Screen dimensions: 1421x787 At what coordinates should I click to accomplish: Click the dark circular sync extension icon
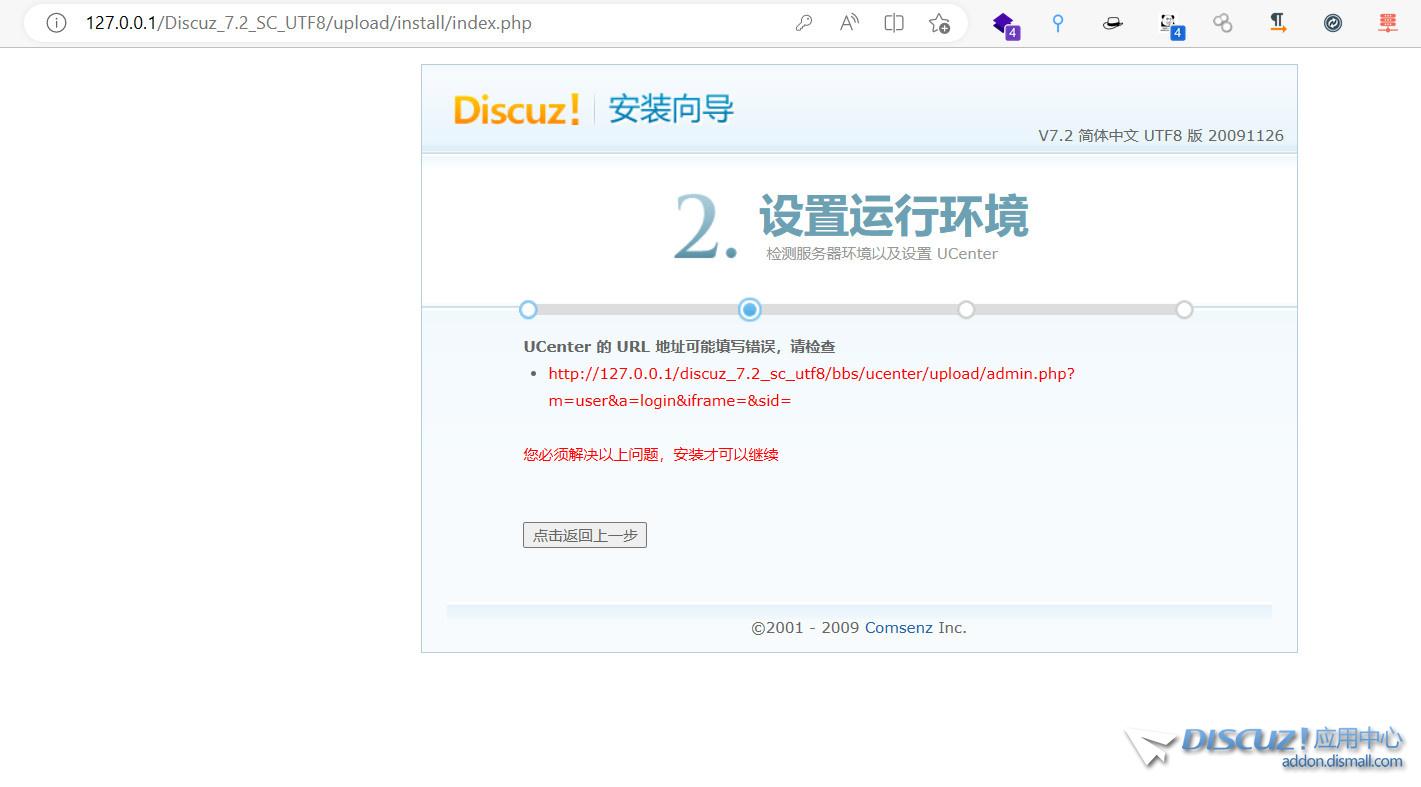1332,22
